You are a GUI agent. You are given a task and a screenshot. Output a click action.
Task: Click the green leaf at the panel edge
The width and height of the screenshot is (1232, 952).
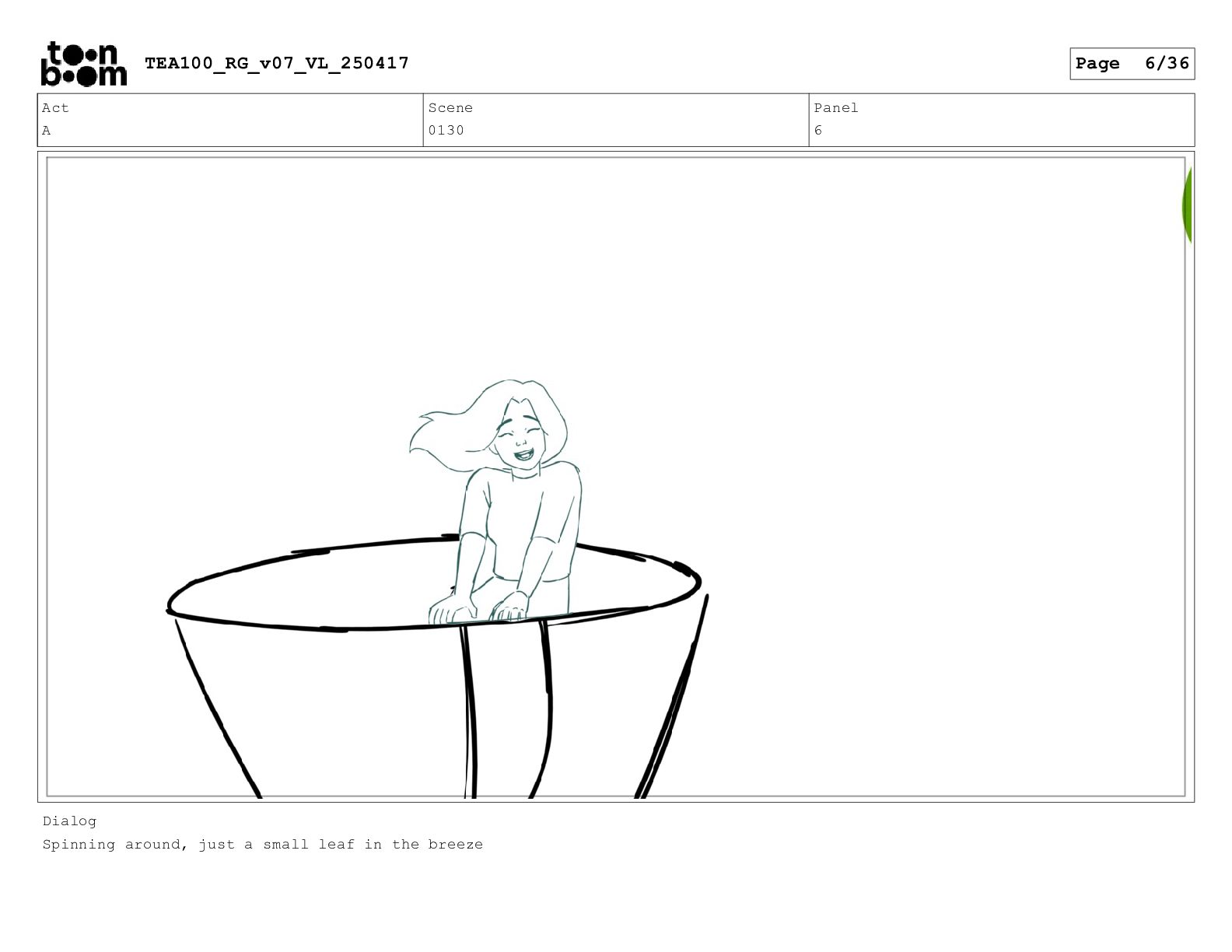pos(1187,206)
